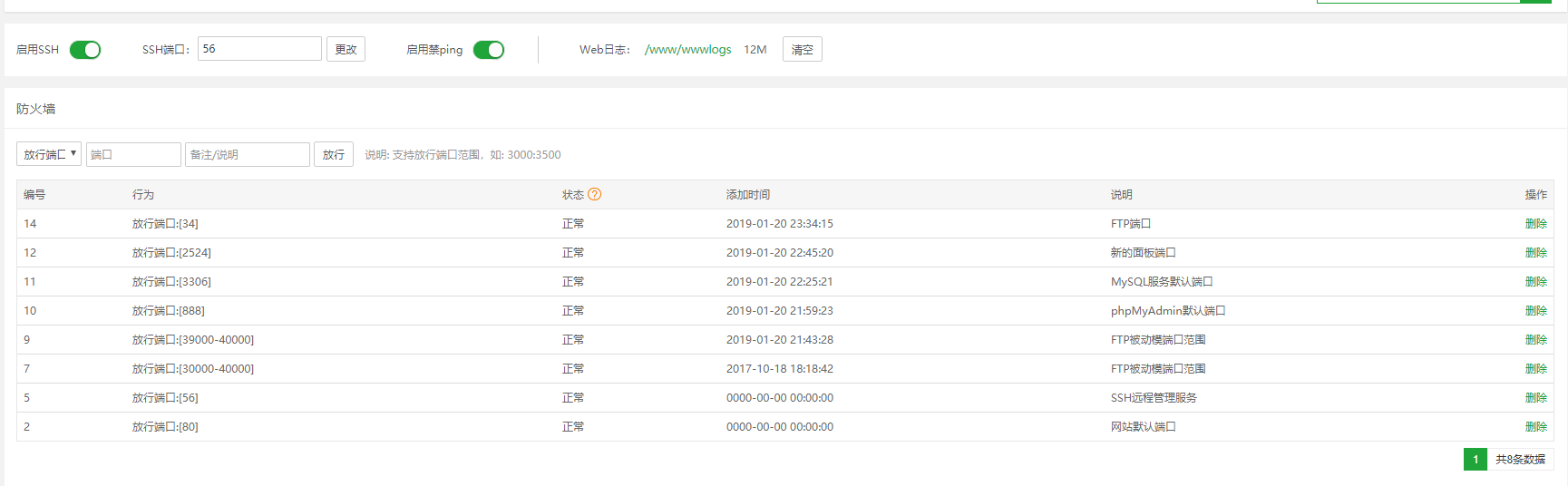Click the 共8条数据 total count text
The height and width of the screenshot is (486, 1568).
click(1521, 460)
